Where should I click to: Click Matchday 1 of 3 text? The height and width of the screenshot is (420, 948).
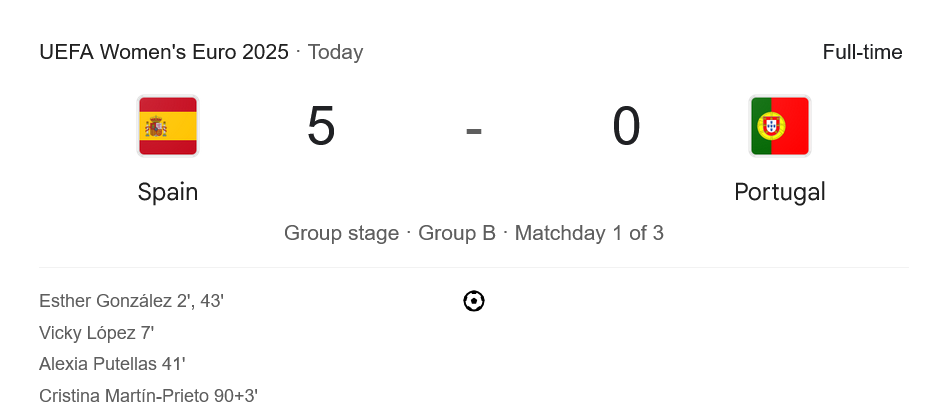click(x=589, y=233)
